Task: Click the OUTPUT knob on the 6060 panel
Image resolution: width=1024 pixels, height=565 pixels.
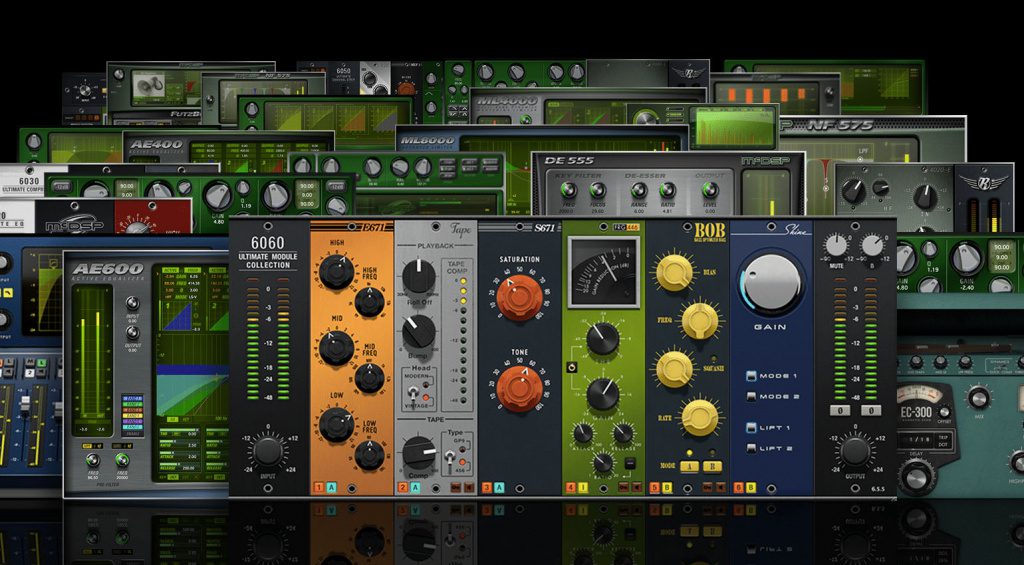Action: [x=855, y=451]
